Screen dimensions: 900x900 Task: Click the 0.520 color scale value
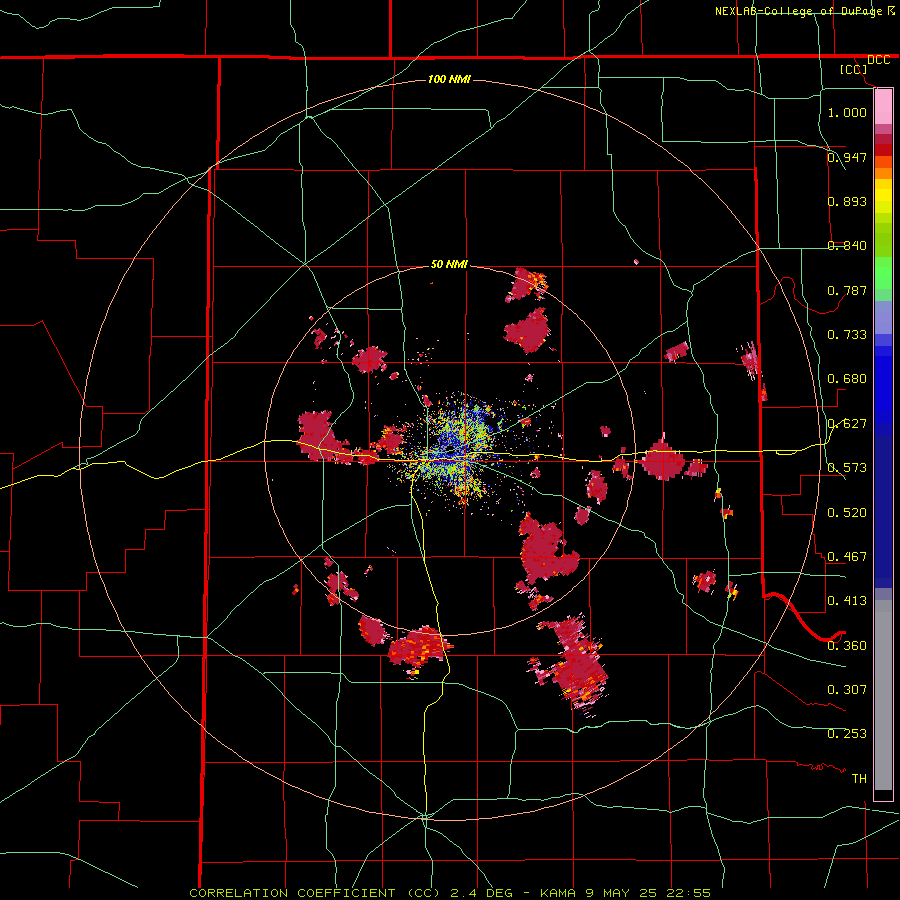tap(847, 513)
